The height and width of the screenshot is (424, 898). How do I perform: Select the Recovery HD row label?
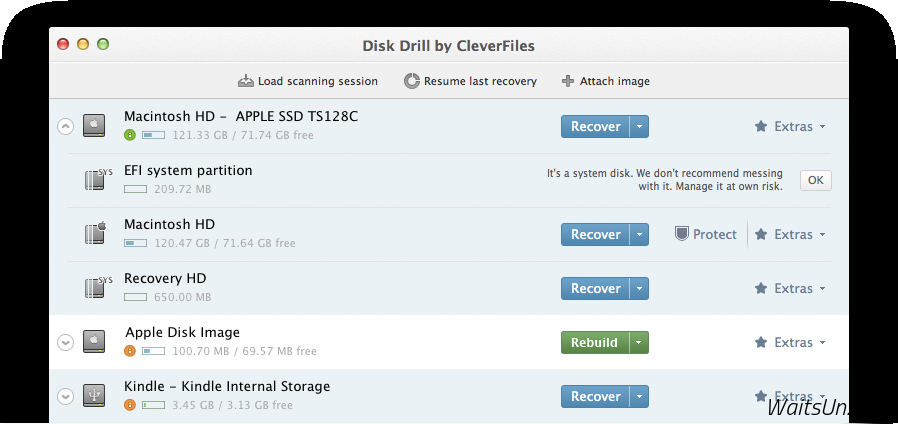point(165,278)
